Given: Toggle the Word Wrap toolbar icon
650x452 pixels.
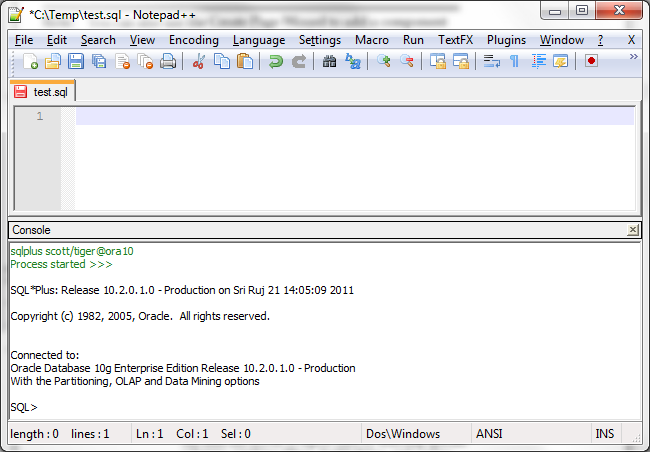Looking at the screenshot, I should pos(491,62).
